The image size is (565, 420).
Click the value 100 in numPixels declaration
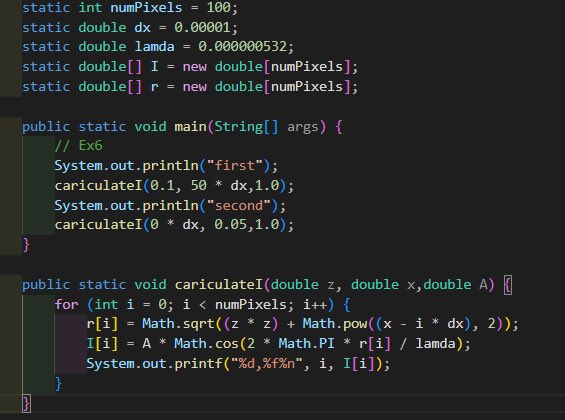[218, 7]
